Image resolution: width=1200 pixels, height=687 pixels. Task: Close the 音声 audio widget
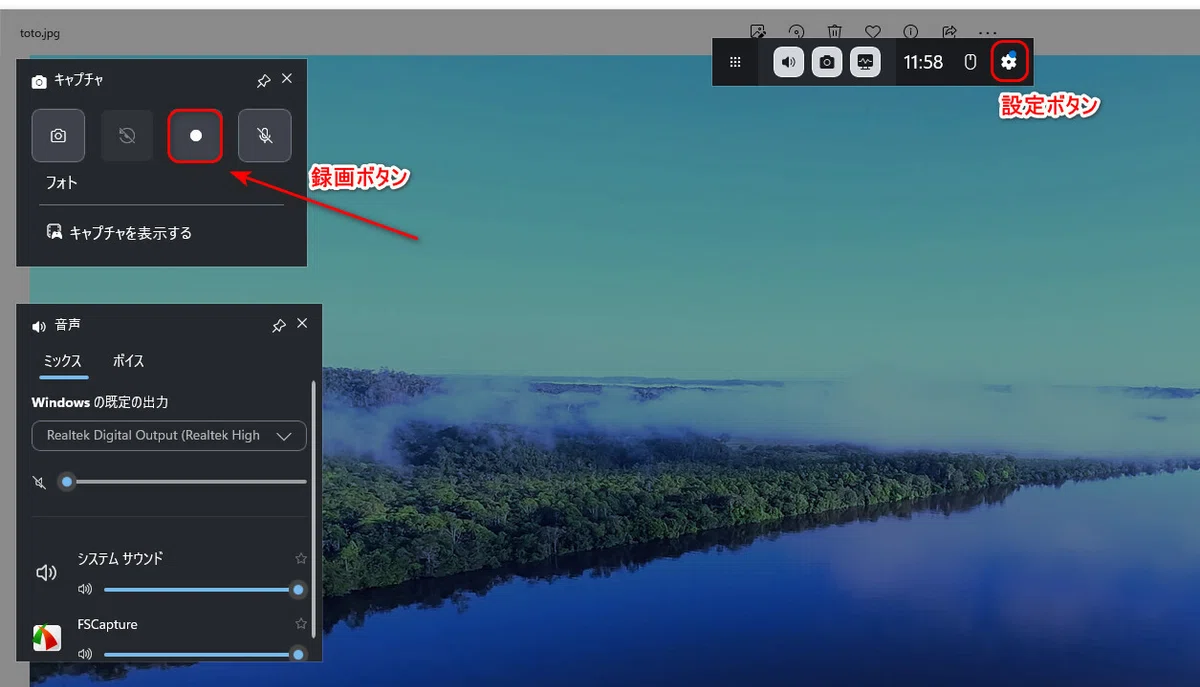pyautogui.click(x=302, y=324)
